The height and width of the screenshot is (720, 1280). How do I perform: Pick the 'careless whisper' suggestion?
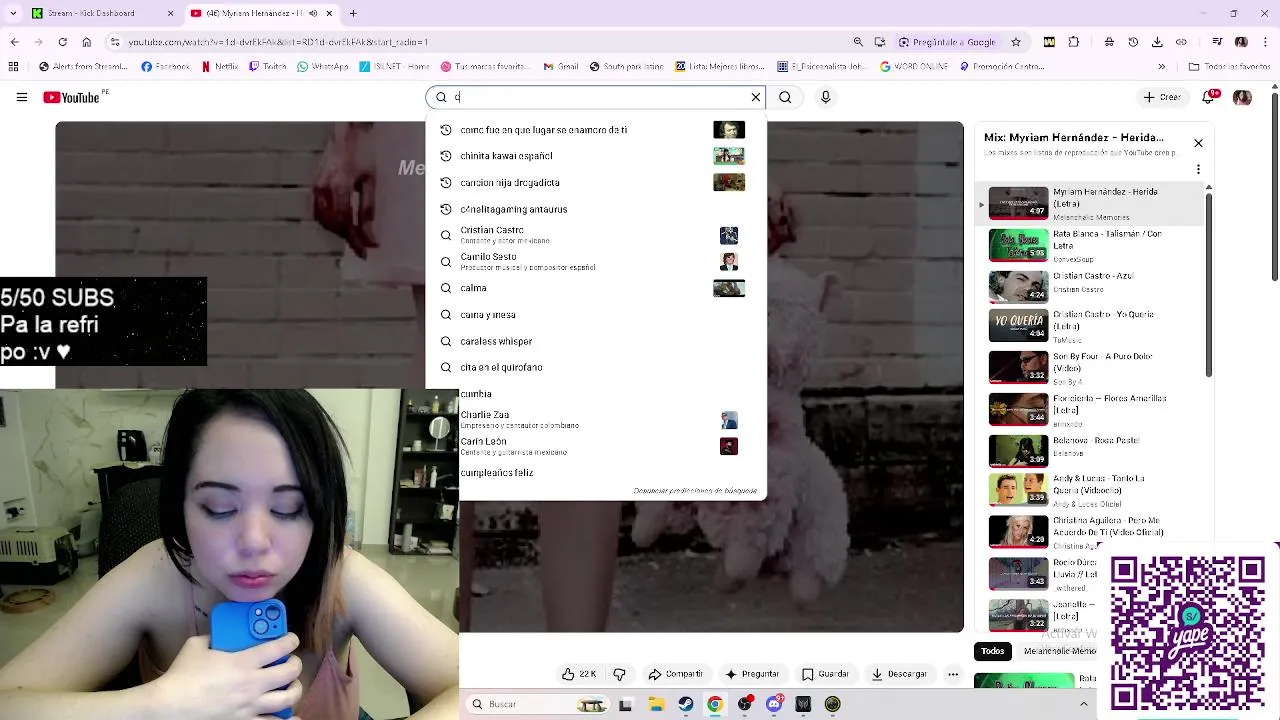tap(595, 341)
